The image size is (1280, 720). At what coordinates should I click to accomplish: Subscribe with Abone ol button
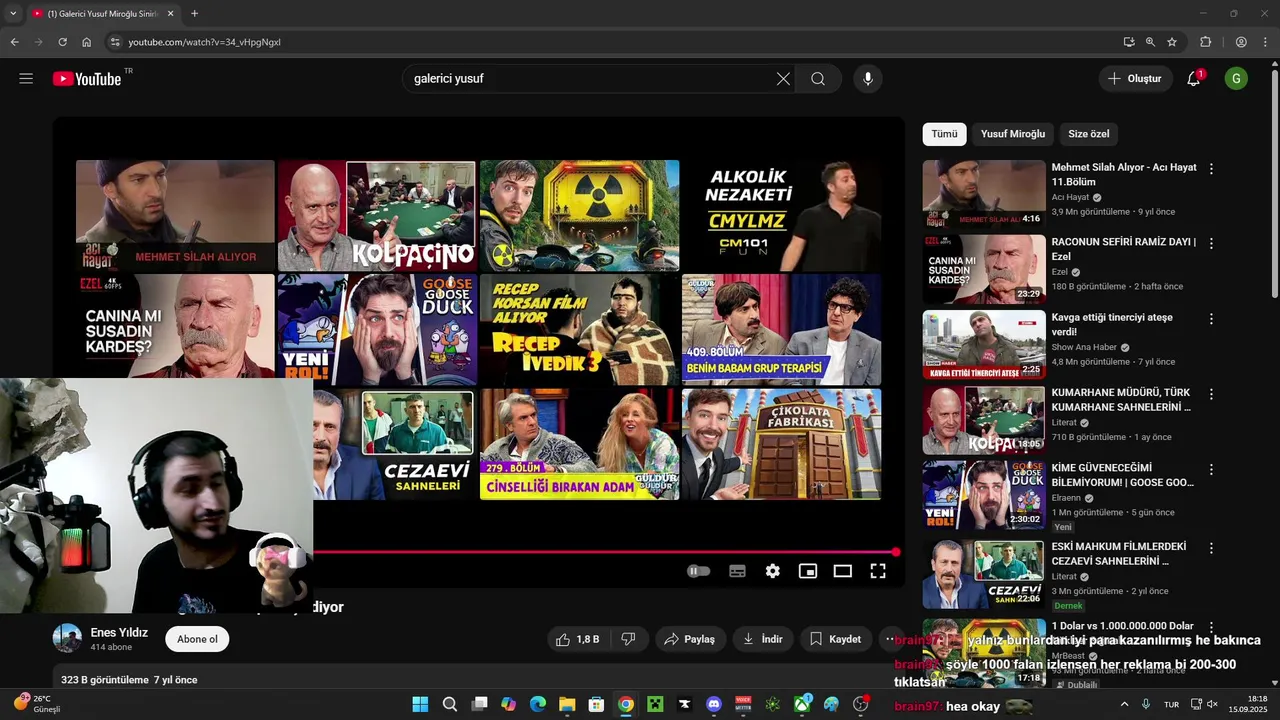tap(197, 639)
